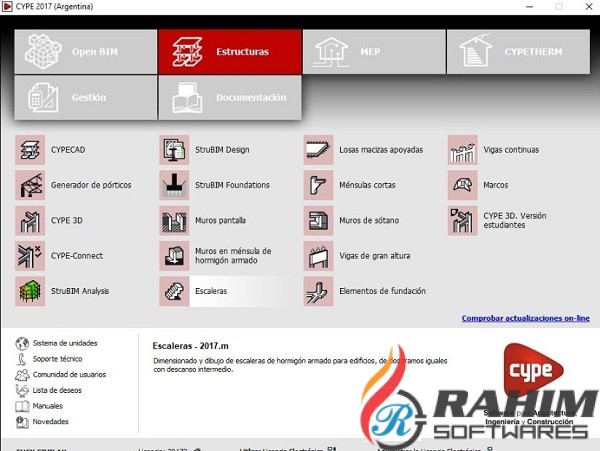
Task: Select the Vigas continuas label
Action: (x=511, y=150)
